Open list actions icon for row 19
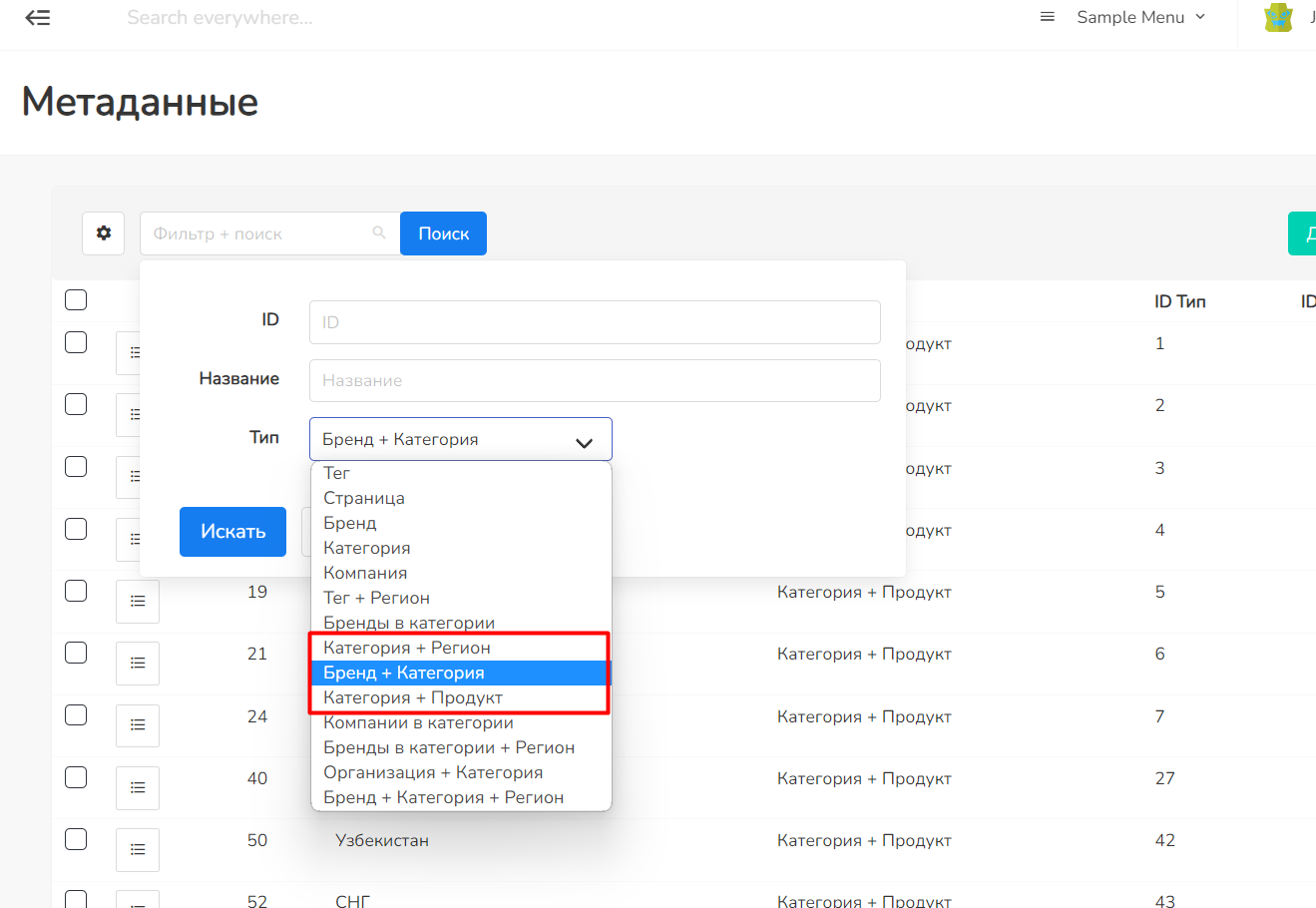Screen dimensions: 1316x908 tap(138, 602)
